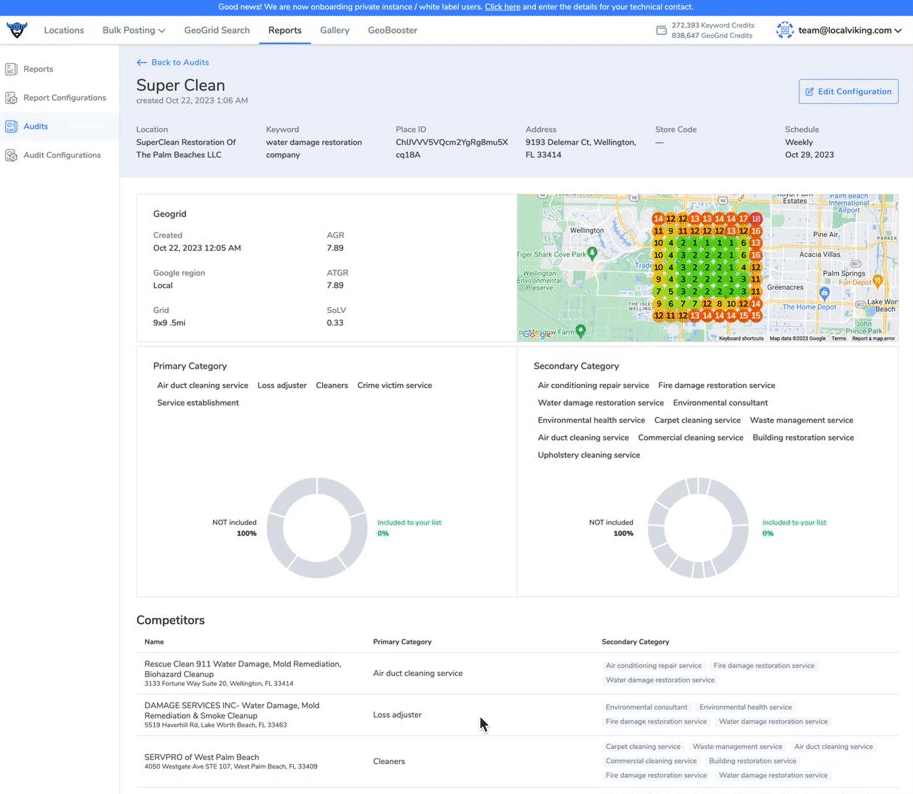This screenshot has width=913, height=794.
Task: Click The Home Depot map pin
Action: click(x=824, y=293)
